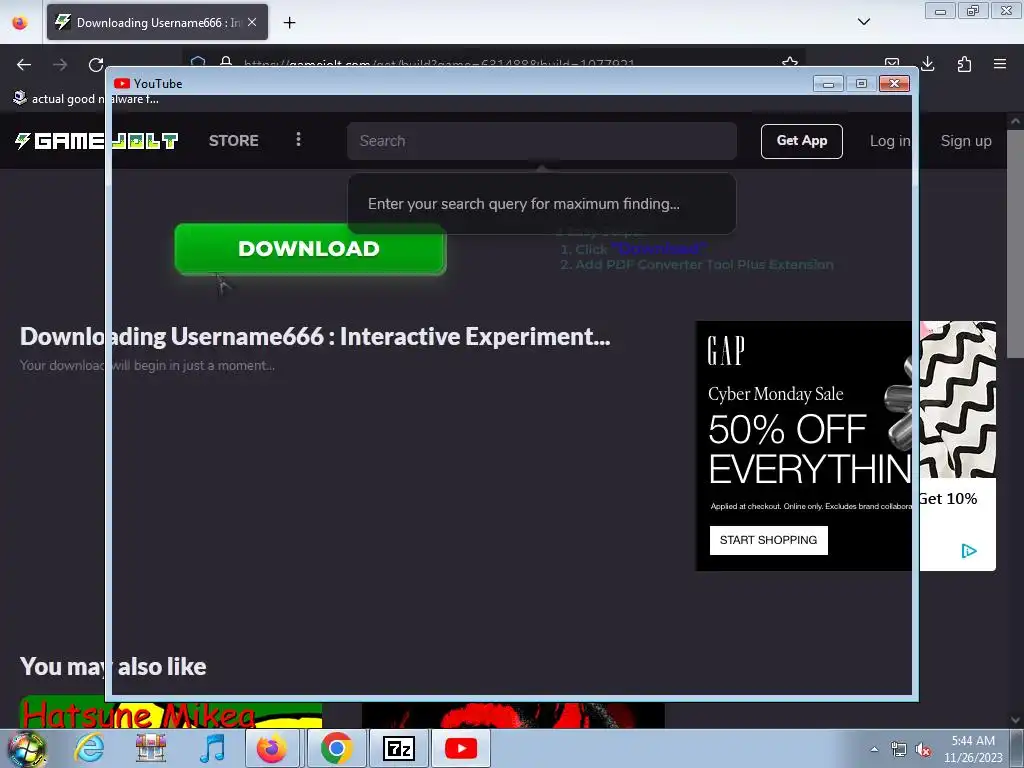Click 'Enter your search query' suggestion box
The height and width of the screenshot is (768, 1024).
point(541,204)
